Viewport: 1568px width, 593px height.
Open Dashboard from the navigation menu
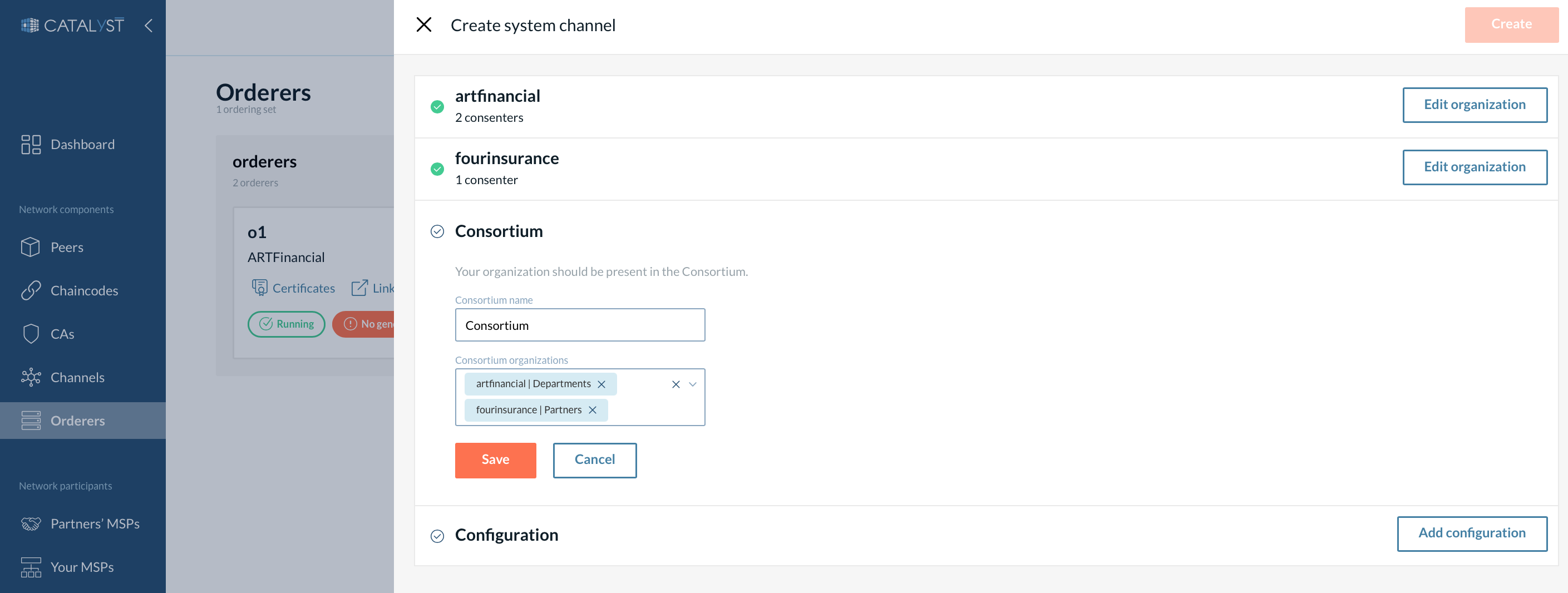(x=82, y=144)
